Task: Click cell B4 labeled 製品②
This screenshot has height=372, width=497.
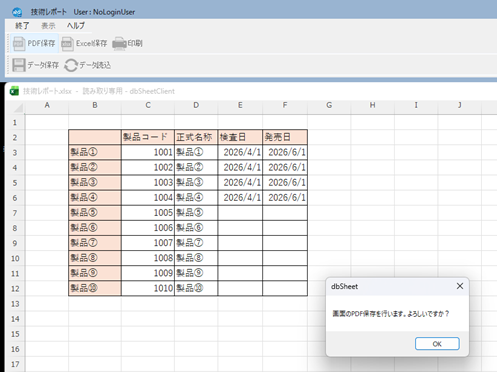Action: (95, 167)
